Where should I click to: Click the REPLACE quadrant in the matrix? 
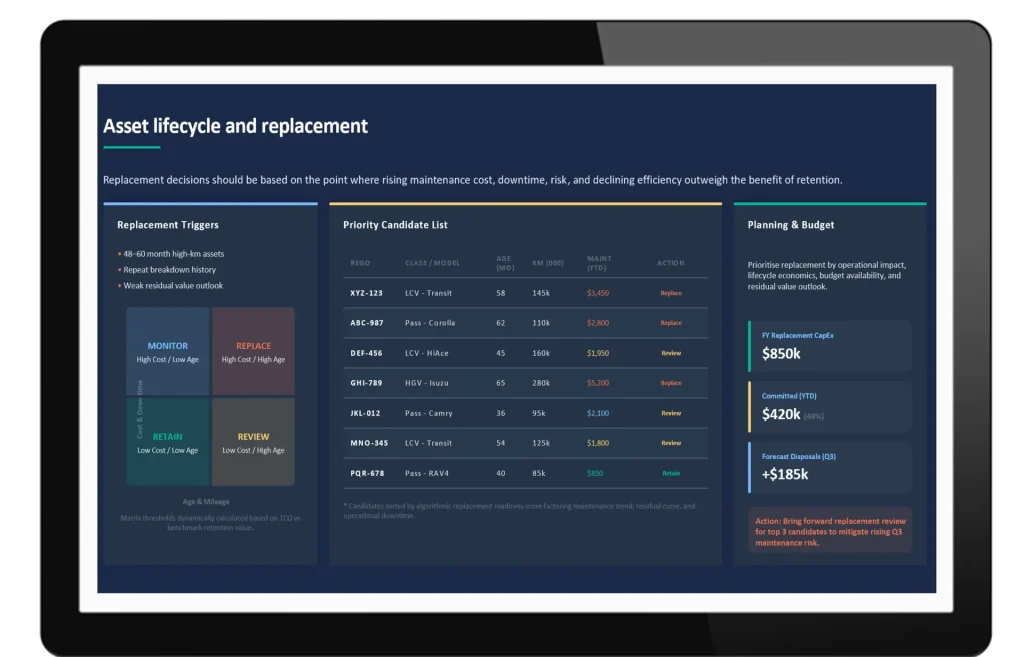[253, 351]
